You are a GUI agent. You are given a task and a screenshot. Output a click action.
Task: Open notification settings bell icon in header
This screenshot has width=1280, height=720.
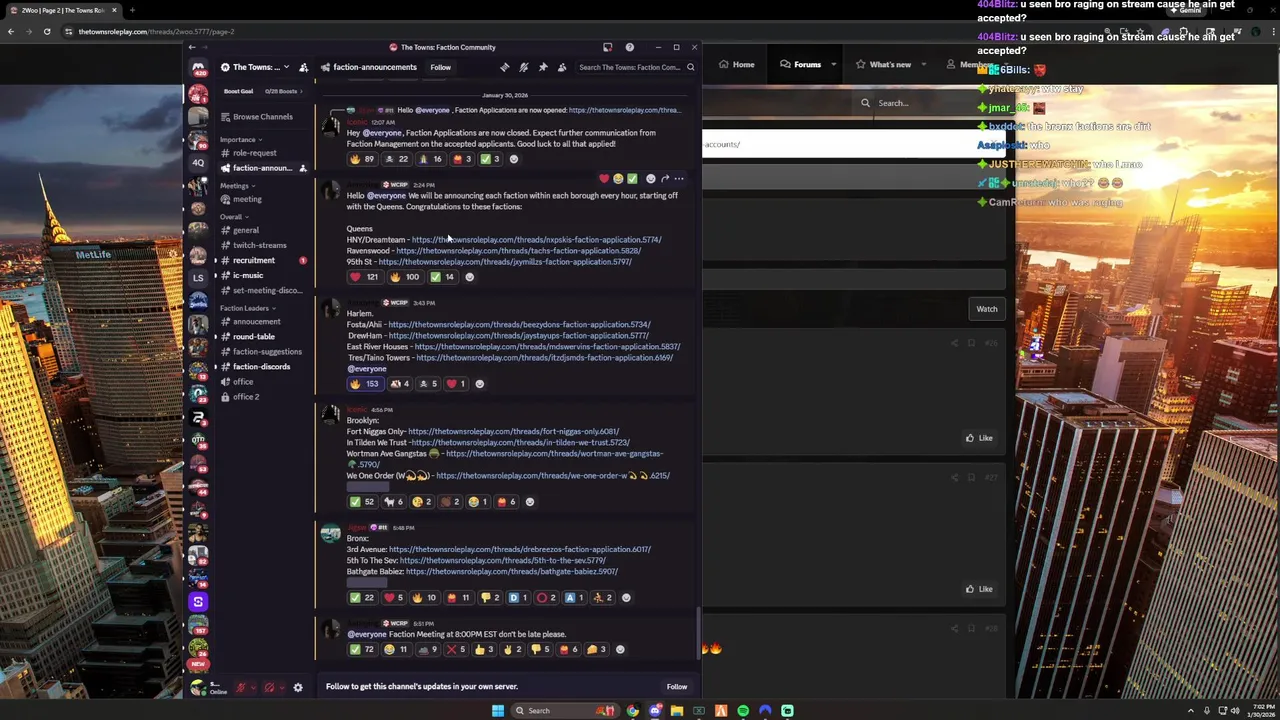coord(523,67)
